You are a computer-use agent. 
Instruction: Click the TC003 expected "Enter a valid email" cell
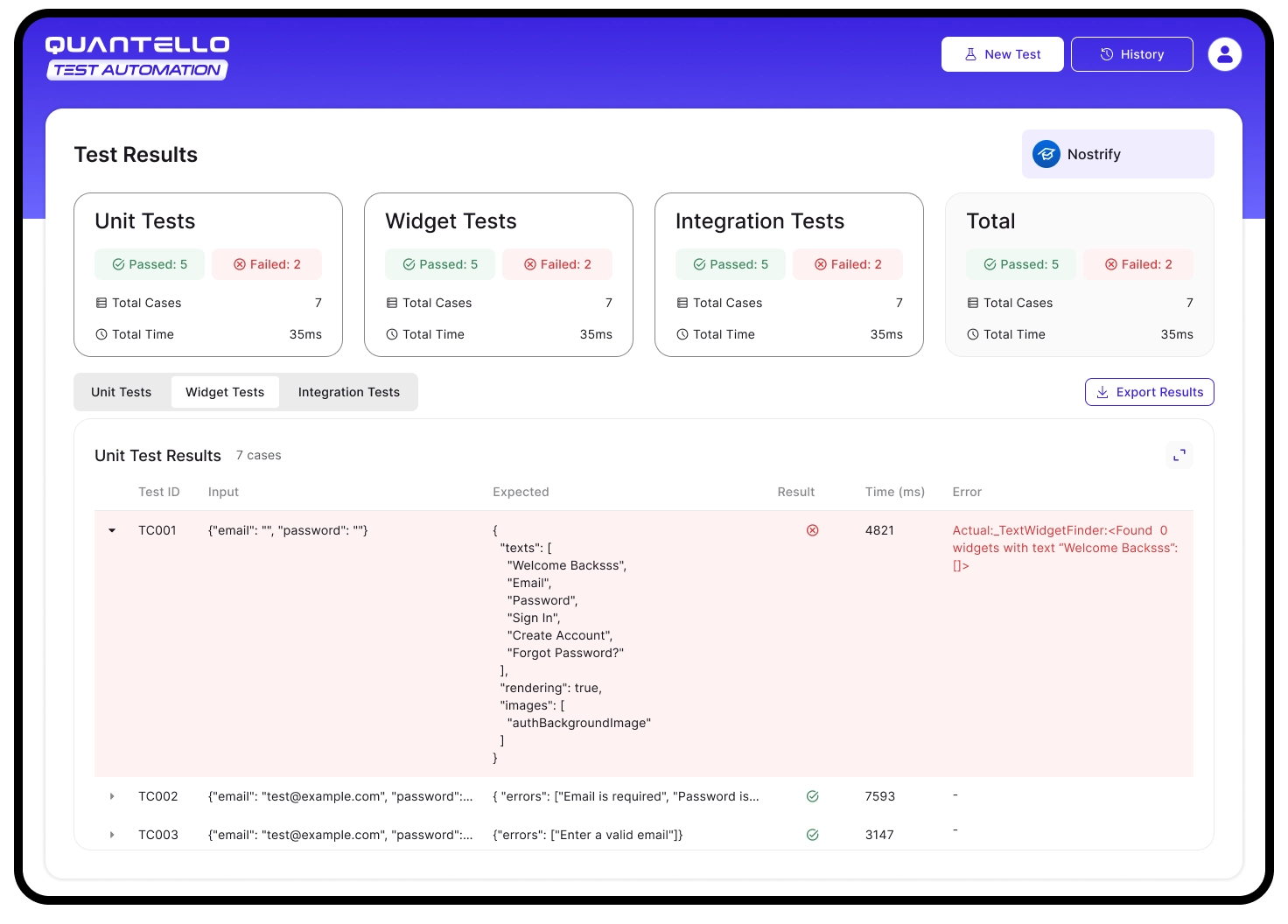588,835
